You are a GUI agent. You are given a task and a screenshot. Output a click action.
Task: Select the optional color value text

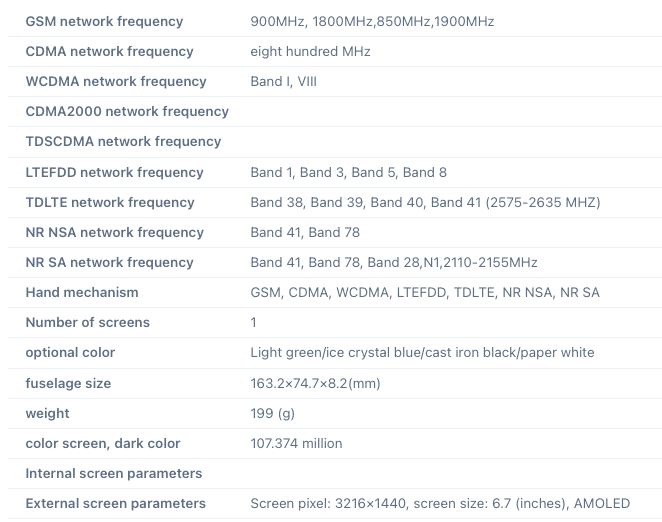[422, 352]
